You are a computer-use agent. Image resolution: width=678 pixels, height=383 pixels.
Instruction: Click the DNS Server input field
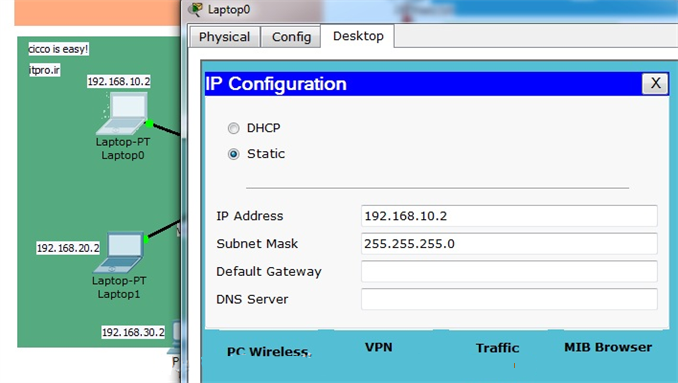(509, 299)
